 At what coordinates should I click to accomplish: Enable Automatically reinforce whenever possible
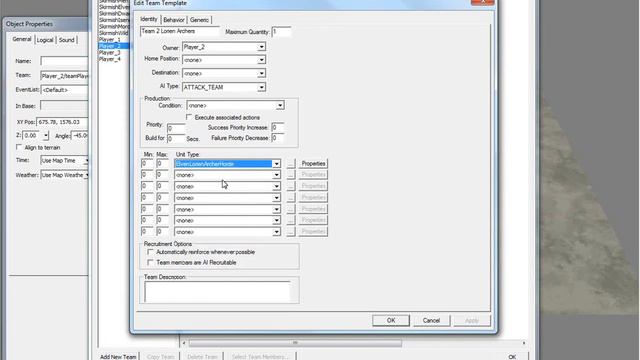tap(150, 252)
